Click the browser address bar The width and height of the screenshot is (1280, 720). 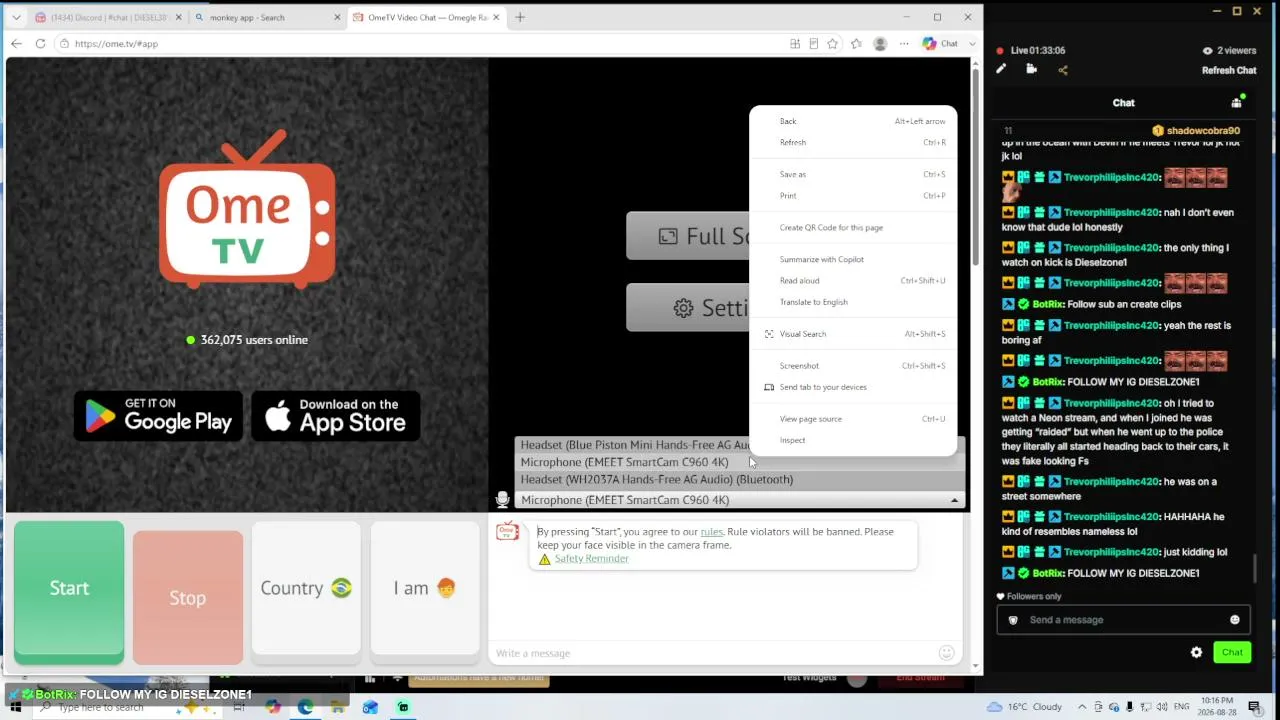(x=420, y=44)
